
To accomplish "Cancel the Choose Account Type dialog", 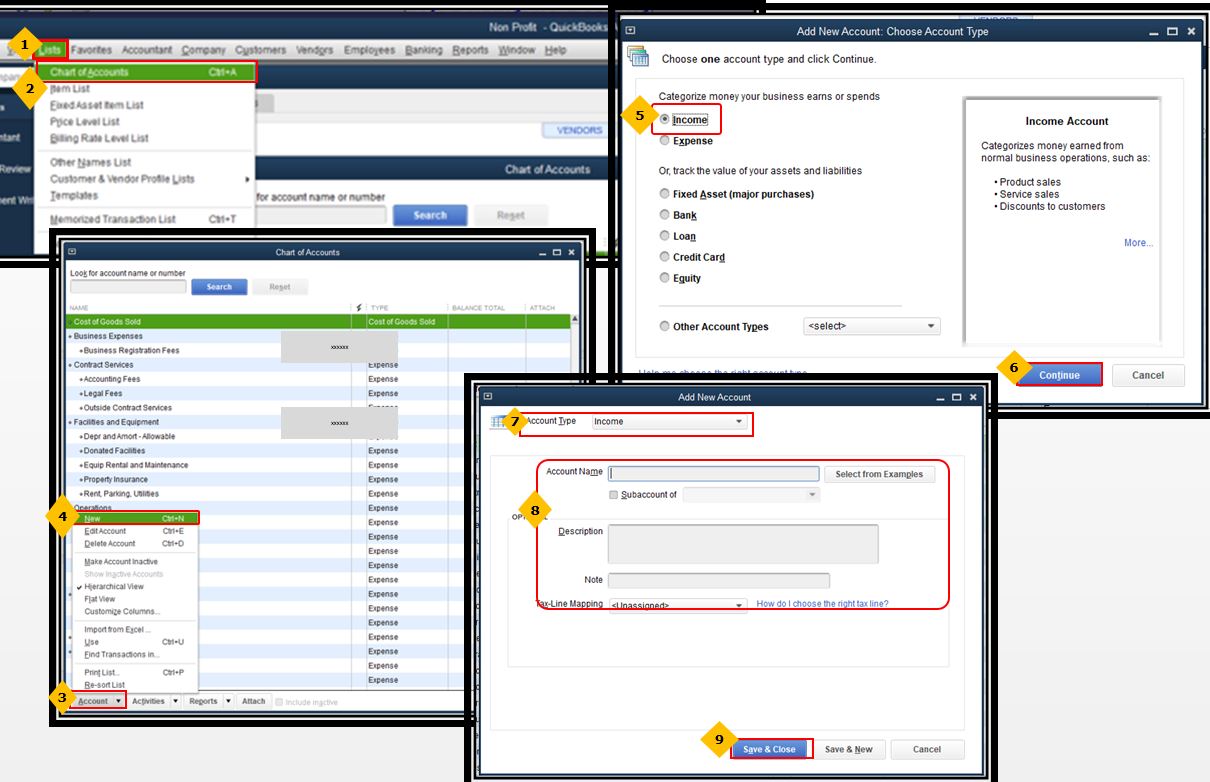I will (x=1148, y=375).
